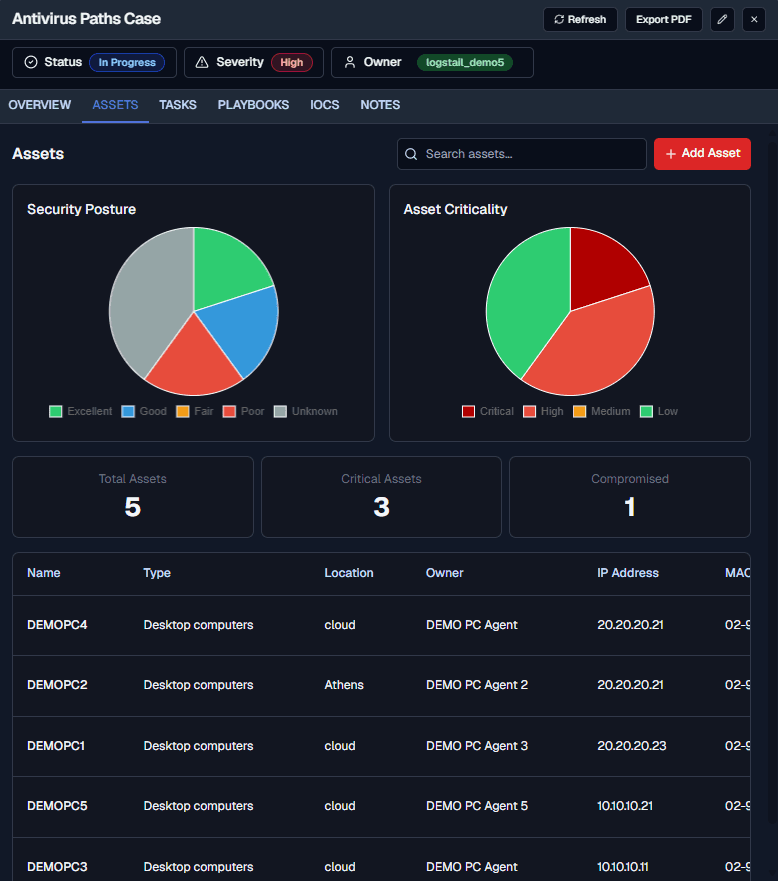Select the DEMOPC4 asset row
778x881 pixels.
pyautogui.click(x=381, y=625)
